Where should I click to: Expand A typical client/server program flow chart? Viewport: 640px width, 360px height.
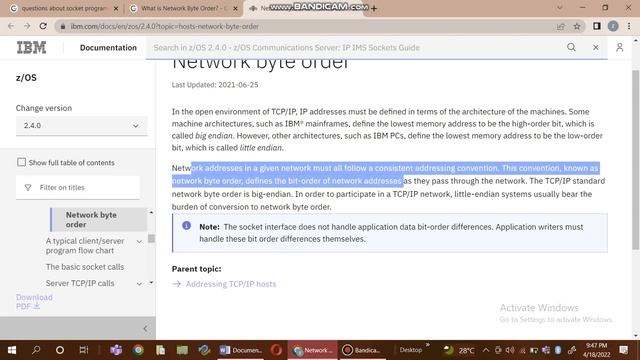point(139,242)
